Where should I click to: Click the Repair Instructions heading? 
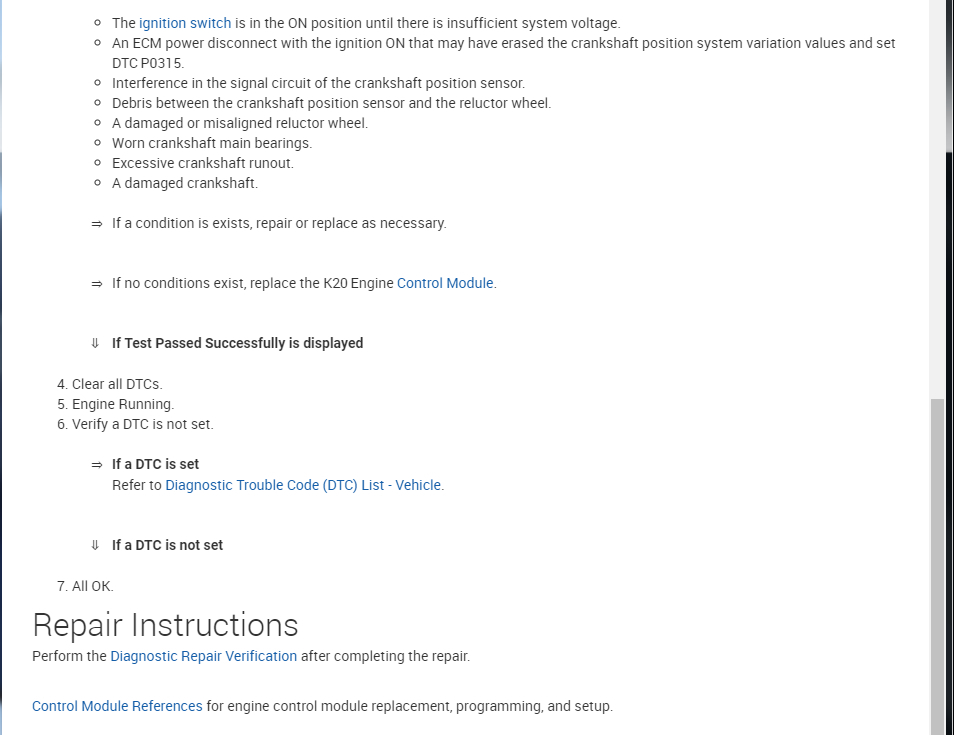[165, 625]
